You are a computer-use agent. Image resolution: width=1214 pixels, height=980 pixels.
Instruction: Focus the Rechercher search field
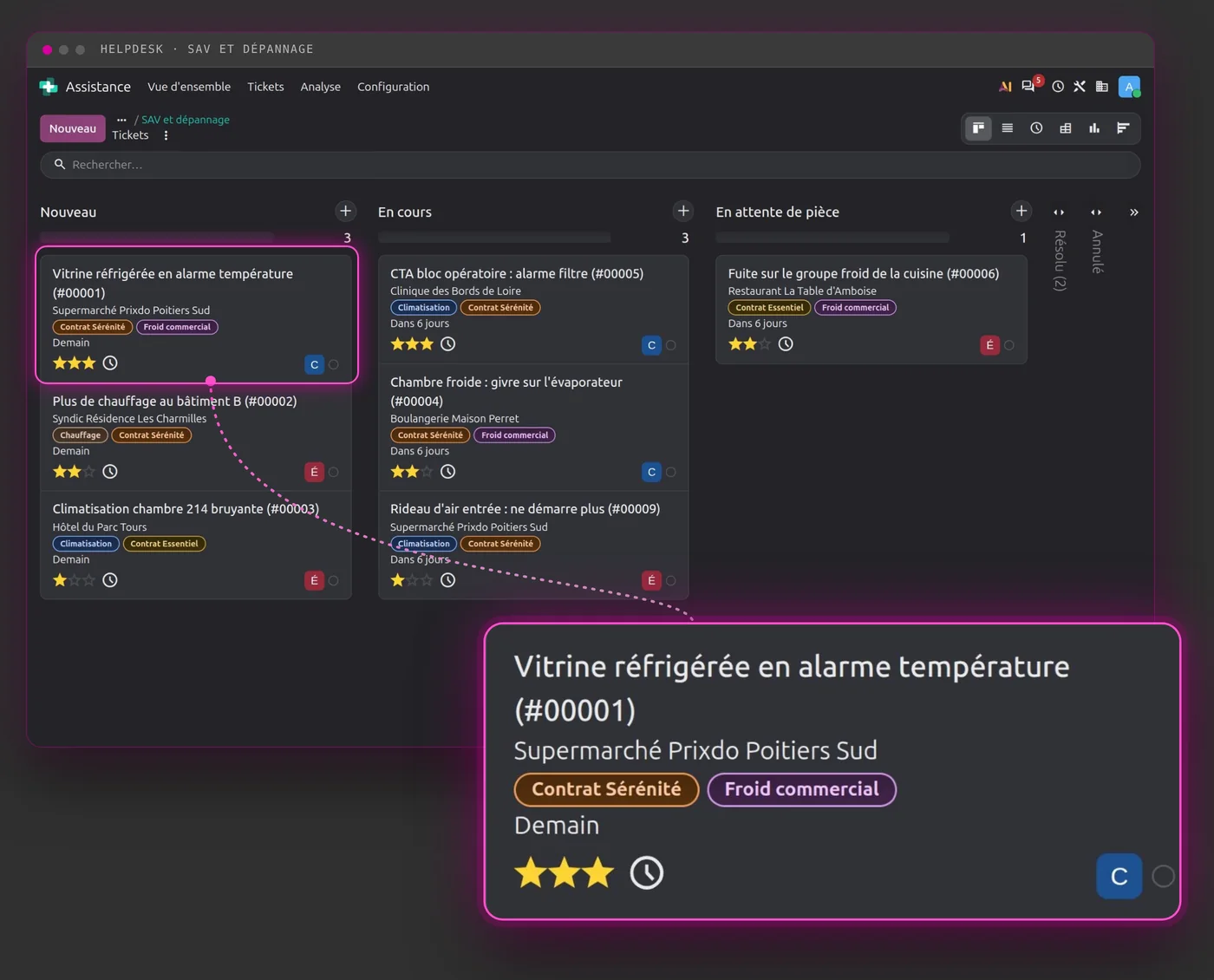coord(590,165)
